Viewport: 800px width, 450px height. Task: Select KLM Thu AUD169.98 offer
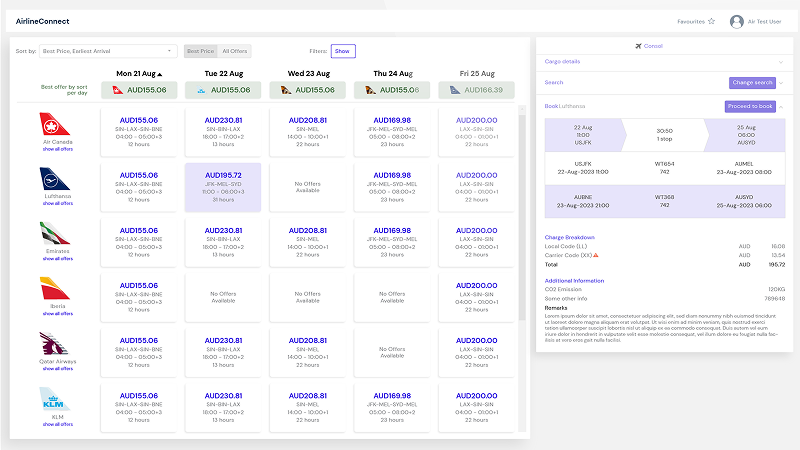tap(392, 408)
